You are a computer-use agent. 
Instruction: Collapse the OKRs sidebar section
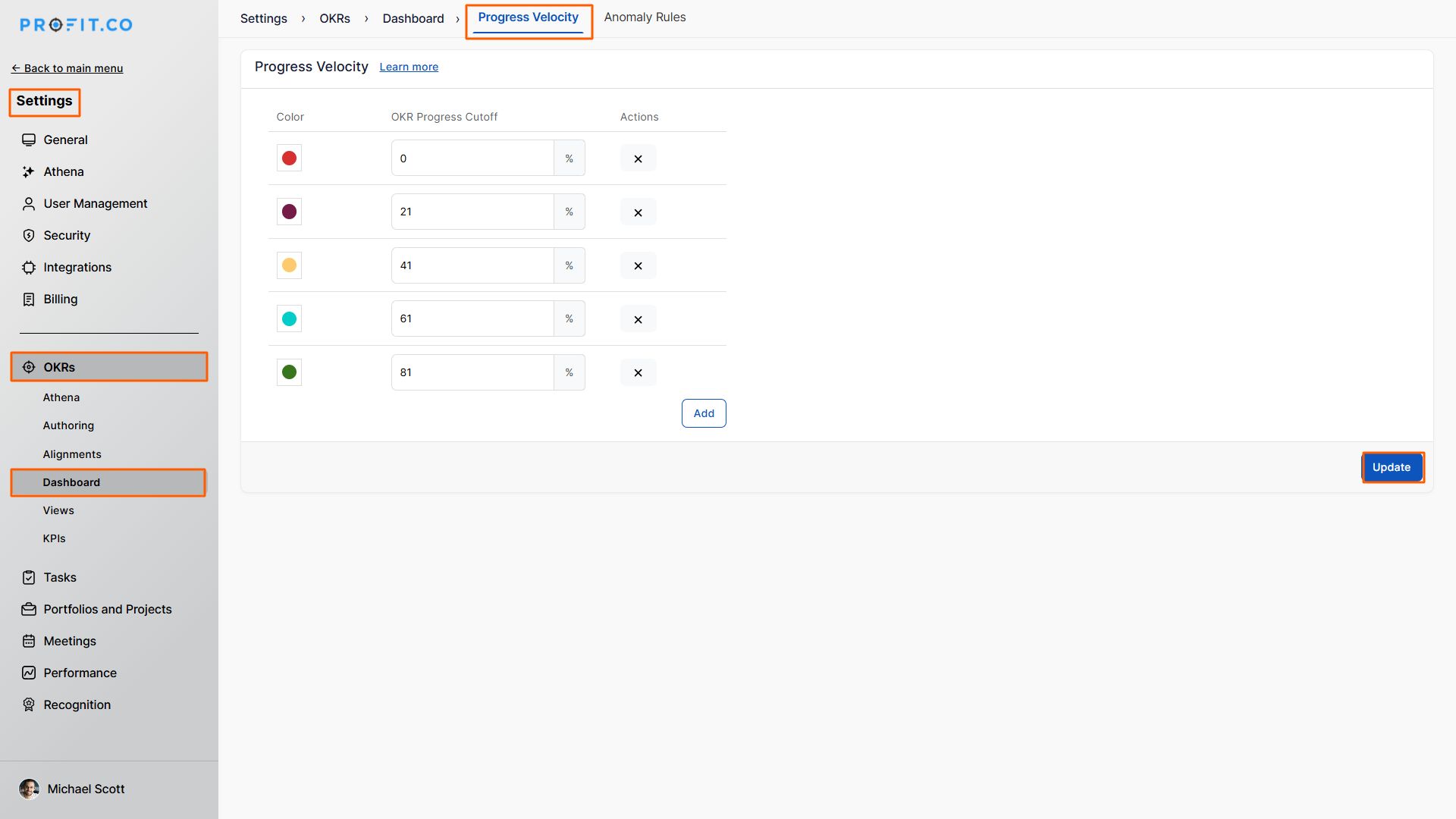tap(108, 367)
